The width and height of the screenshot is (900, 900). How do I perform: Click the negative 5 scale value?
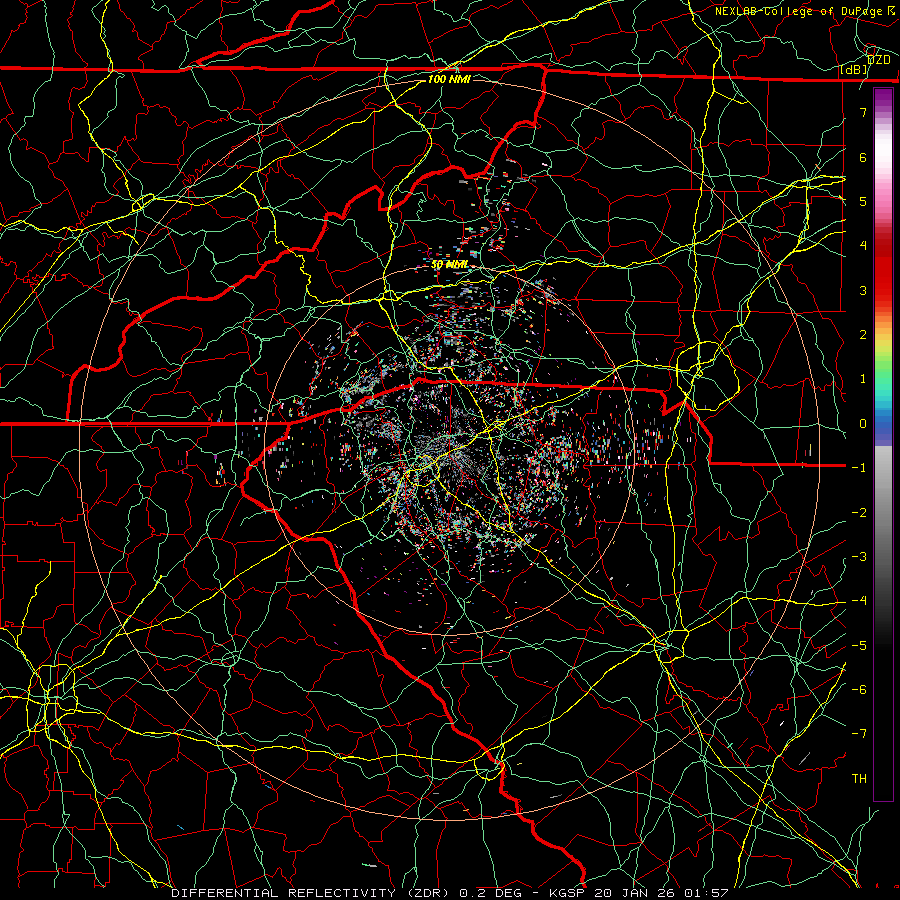(859, 646)
